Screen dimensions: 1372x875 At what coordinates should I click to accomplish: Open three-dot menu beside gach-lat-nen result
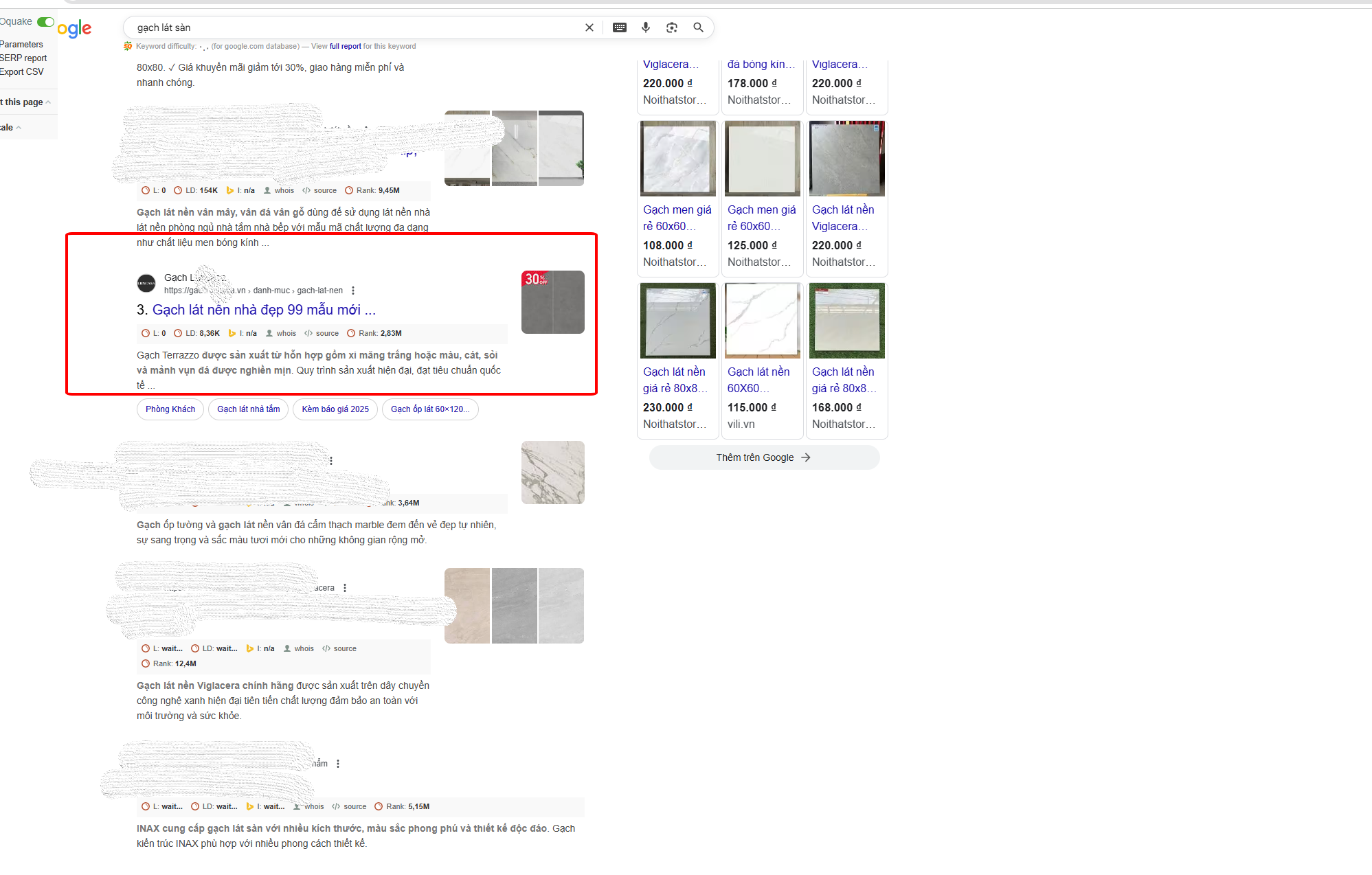(x=353, y=291)
